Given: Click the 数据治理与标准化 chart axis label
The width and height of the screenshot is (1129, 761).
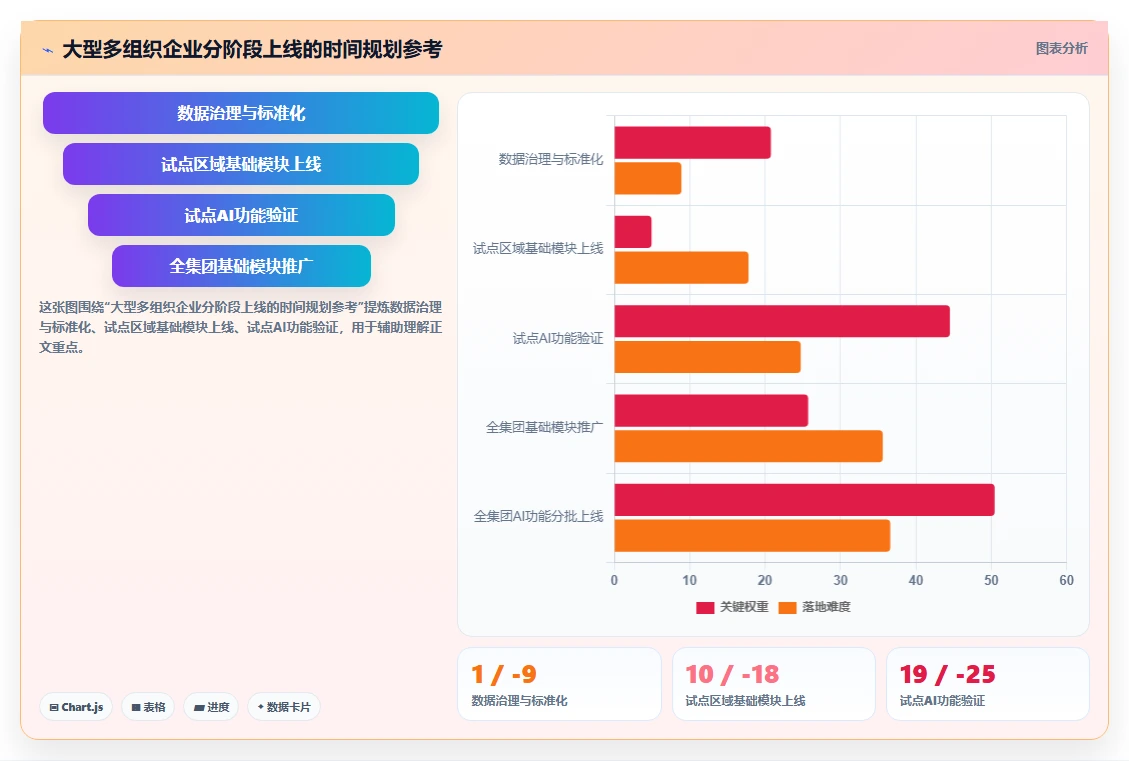Looking at the screenshot, I should coord(551,159).
